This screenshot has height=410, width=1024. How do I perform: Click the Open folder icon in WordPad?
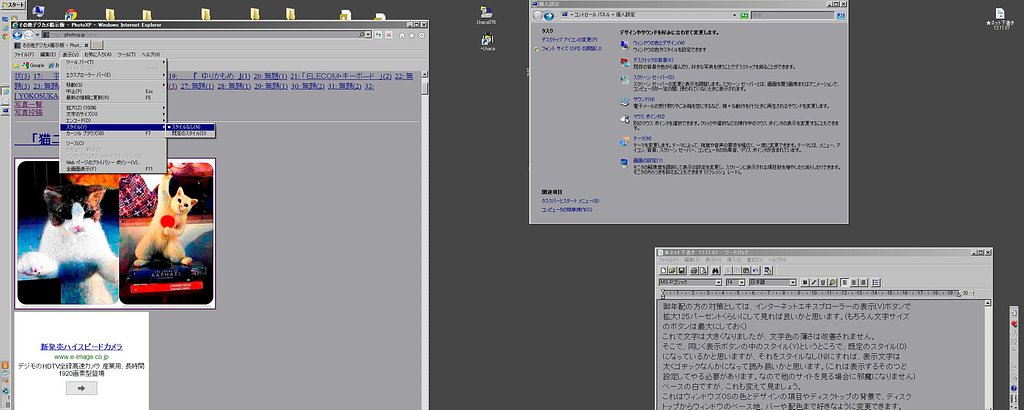[672, 270]
